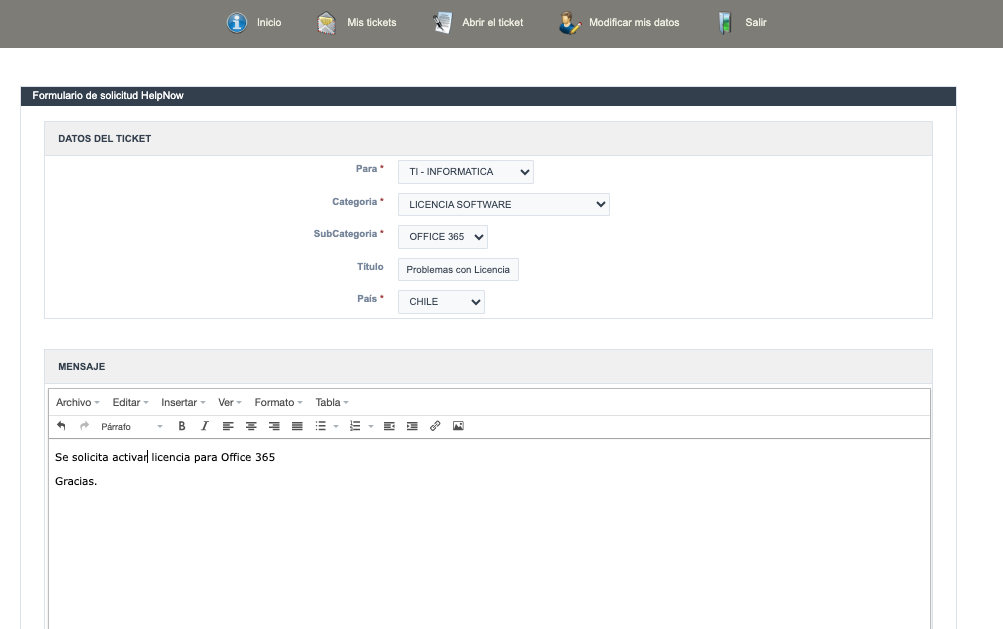Viewport: 1003px width, 629px height.
Task: Center-align the message text
Action: (251, 426)
